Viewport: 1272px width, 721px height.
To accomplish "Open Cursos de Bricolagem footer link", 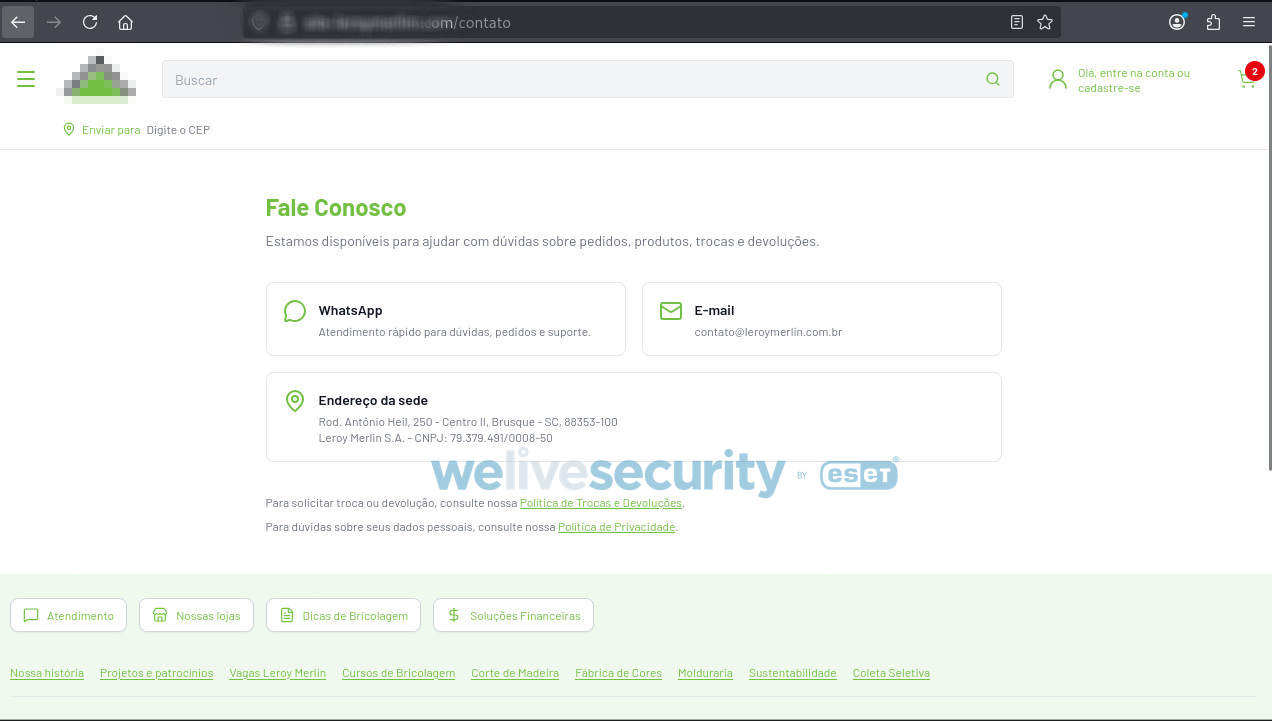I will 398,673.
